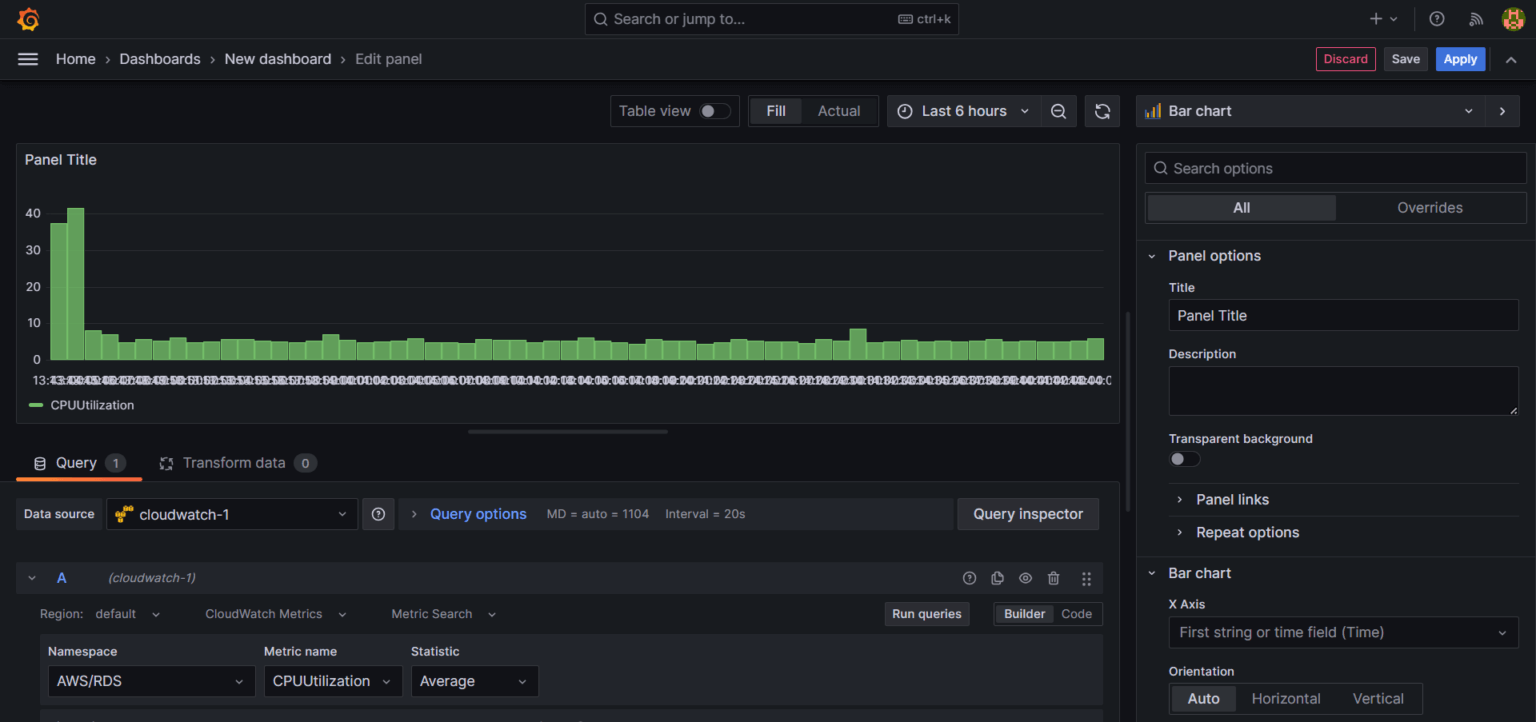The image size is (1536, 722).
Task: Click inside the panel Title field
Action: (x=1343, y=315)
